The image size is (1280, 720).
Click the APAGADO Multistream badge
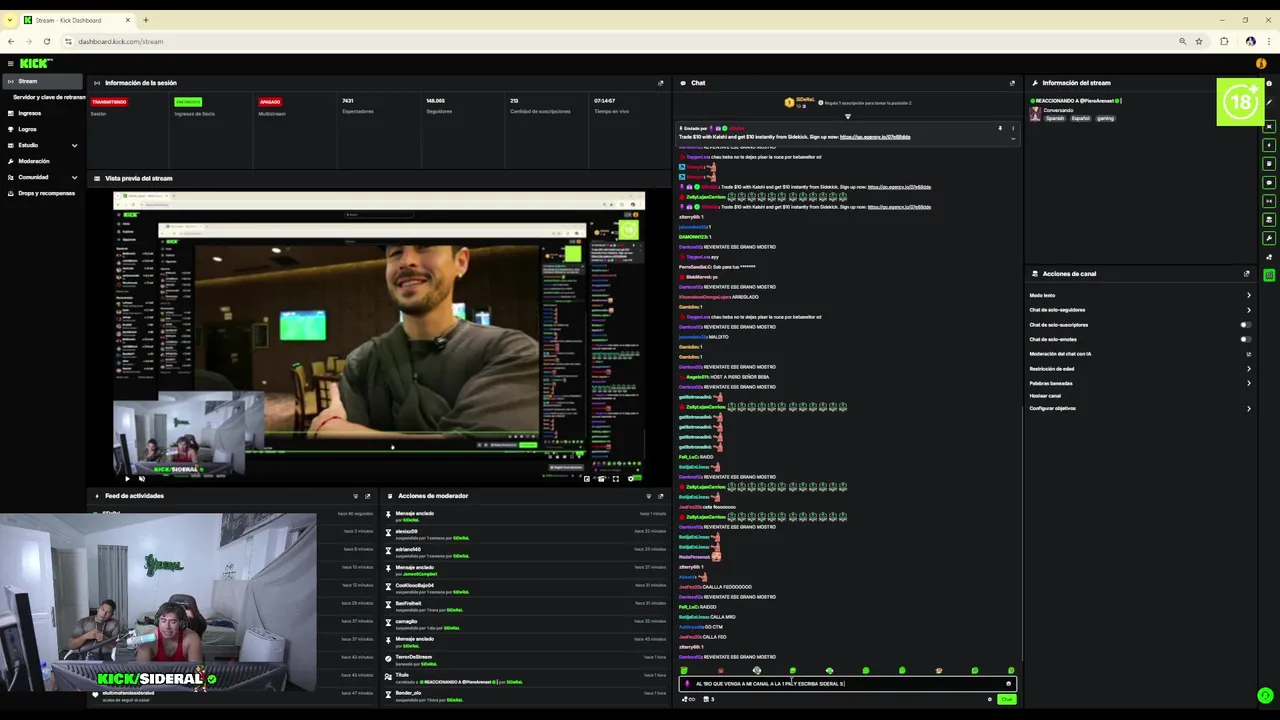(270, 102)
